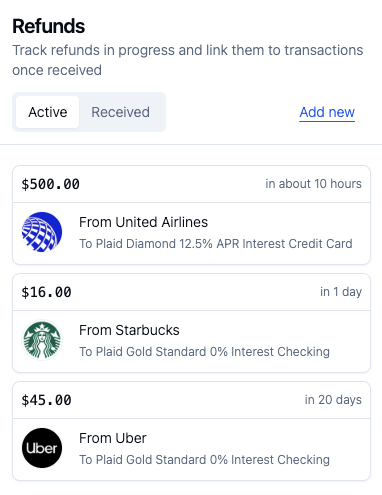Click the Add new link
Image resolution: width=382 pixels, height=495 pixels.
pyautogui.click(x=327, y=112)
